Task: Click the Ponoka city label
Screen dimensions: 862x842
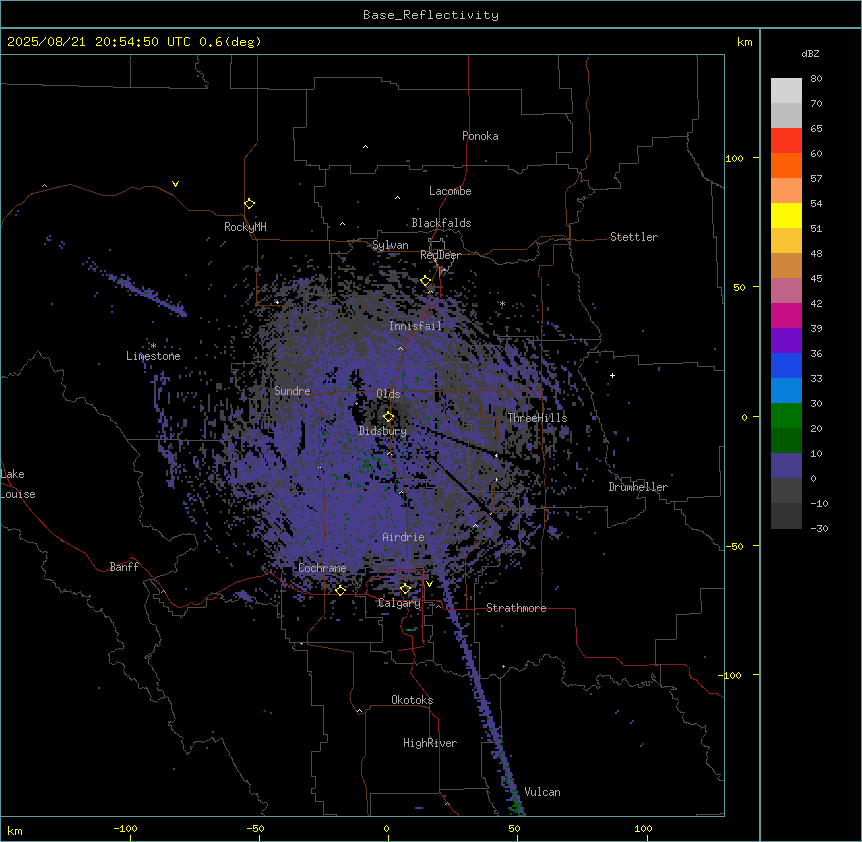Action: click(x=480, y=136)
